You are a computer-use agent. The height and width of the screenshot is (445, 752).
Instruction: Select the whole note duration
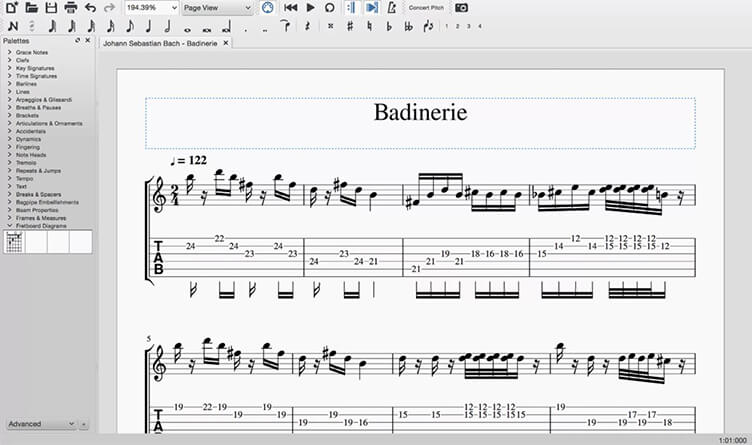pyautogui.click(x=188, y=29)
